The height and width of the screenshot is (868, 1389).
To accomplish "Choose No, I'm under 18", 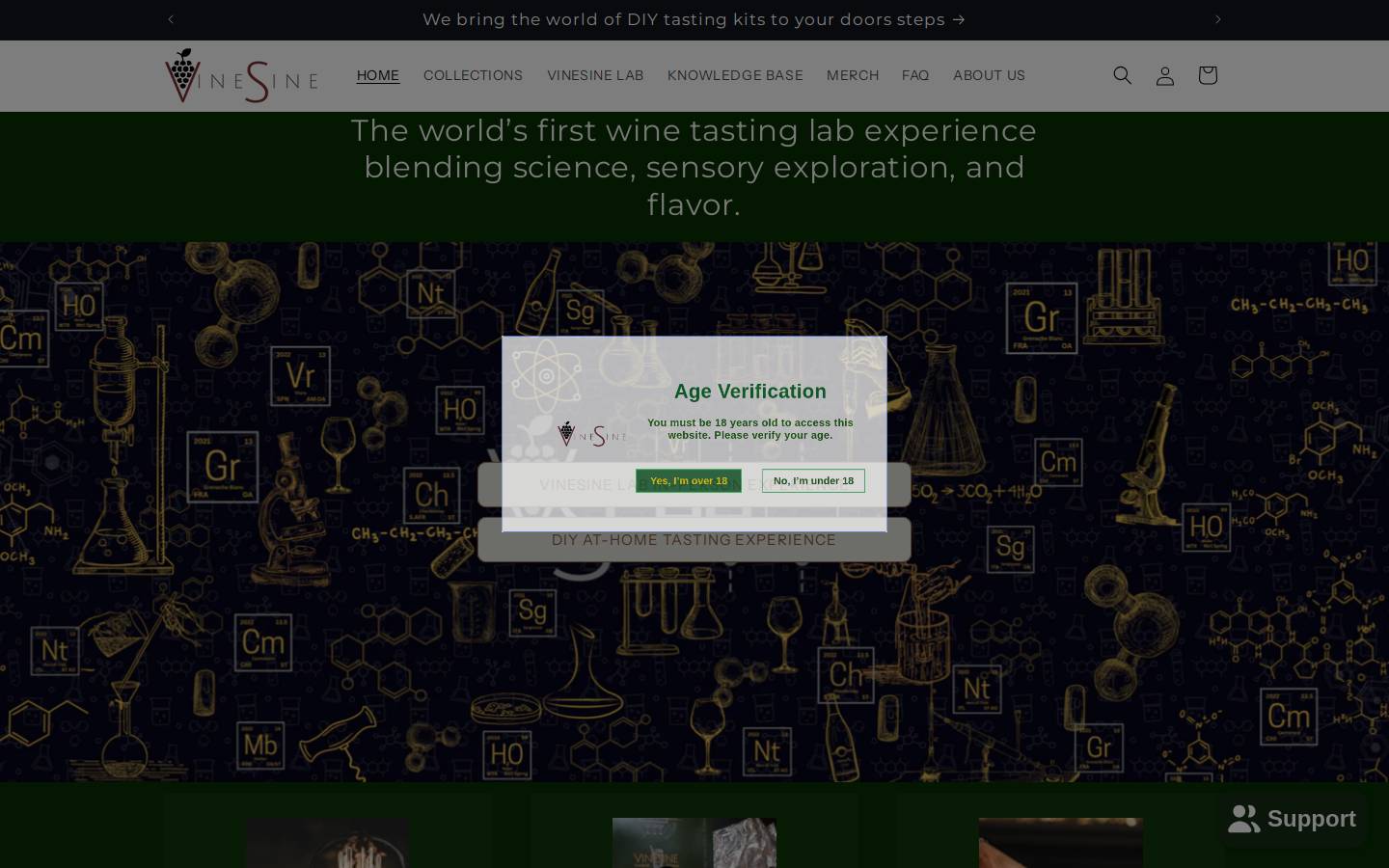I will tap(813, 480).
